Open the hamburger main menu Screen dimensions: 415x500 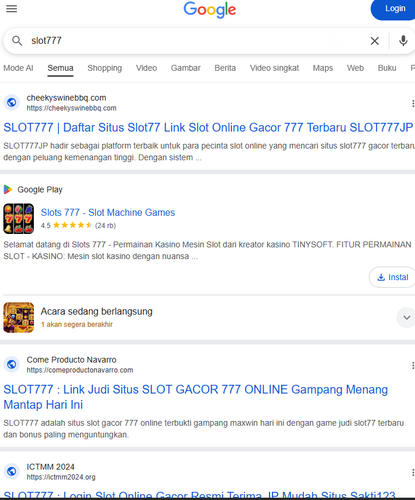[11, 9]
